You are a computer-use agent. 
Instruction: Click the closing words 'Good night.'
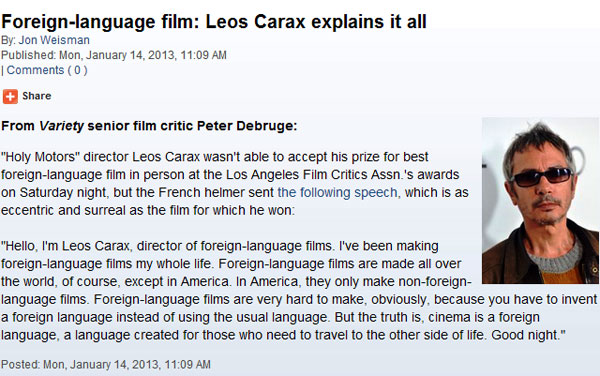[x=528, y=335]
